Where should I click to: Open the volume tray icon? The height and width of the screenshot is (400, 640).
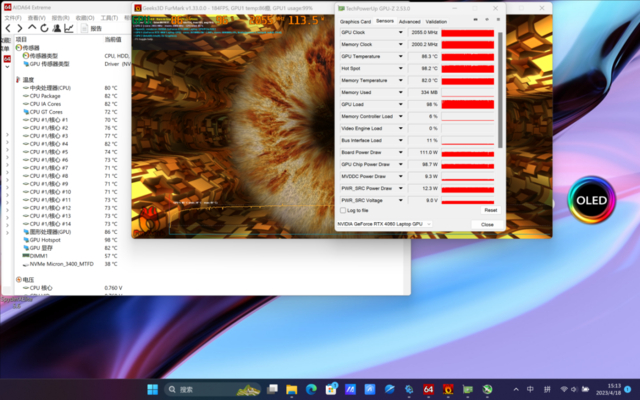point(574,389)
